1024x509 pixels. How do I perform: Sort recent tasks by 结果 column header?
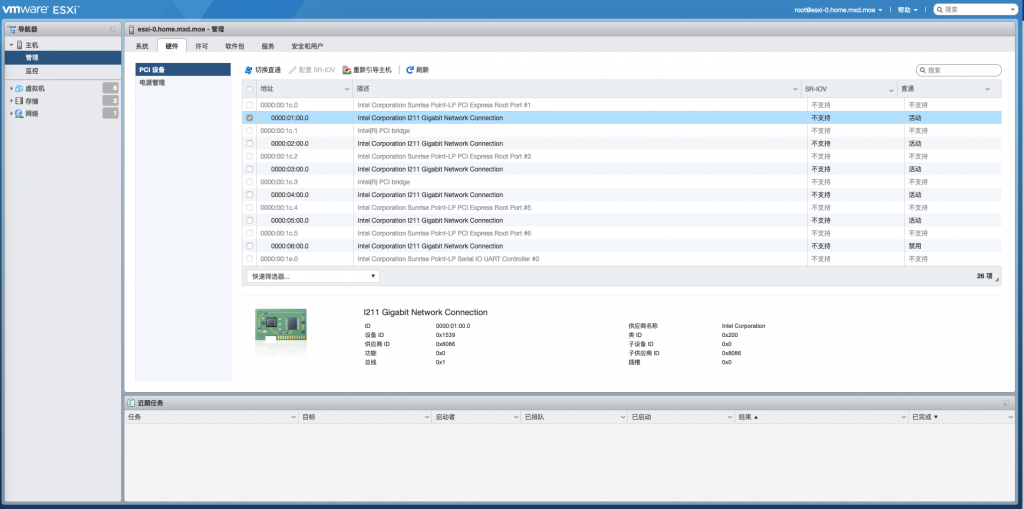click(822, 416)
